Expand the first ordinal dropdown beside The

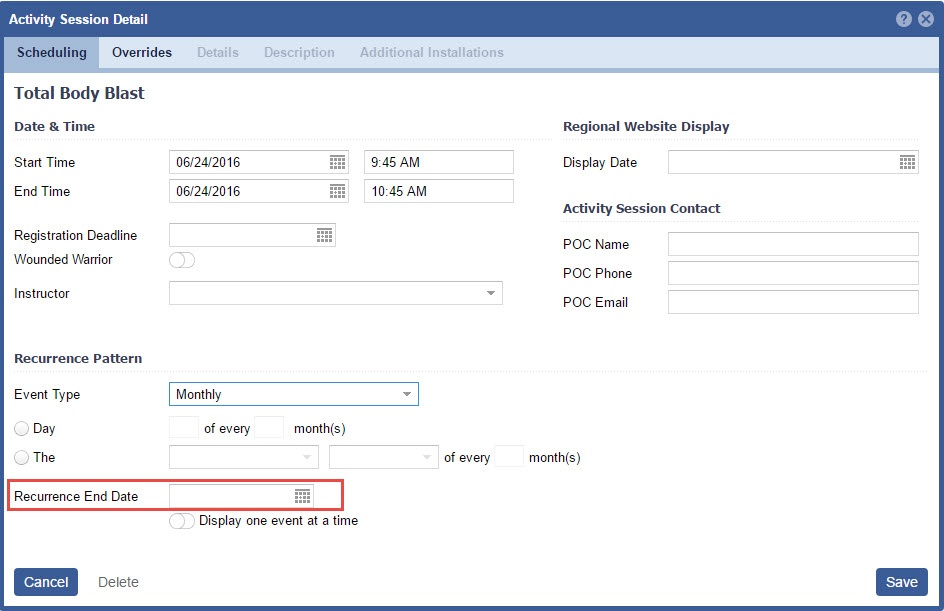click(x=306, y=457)
